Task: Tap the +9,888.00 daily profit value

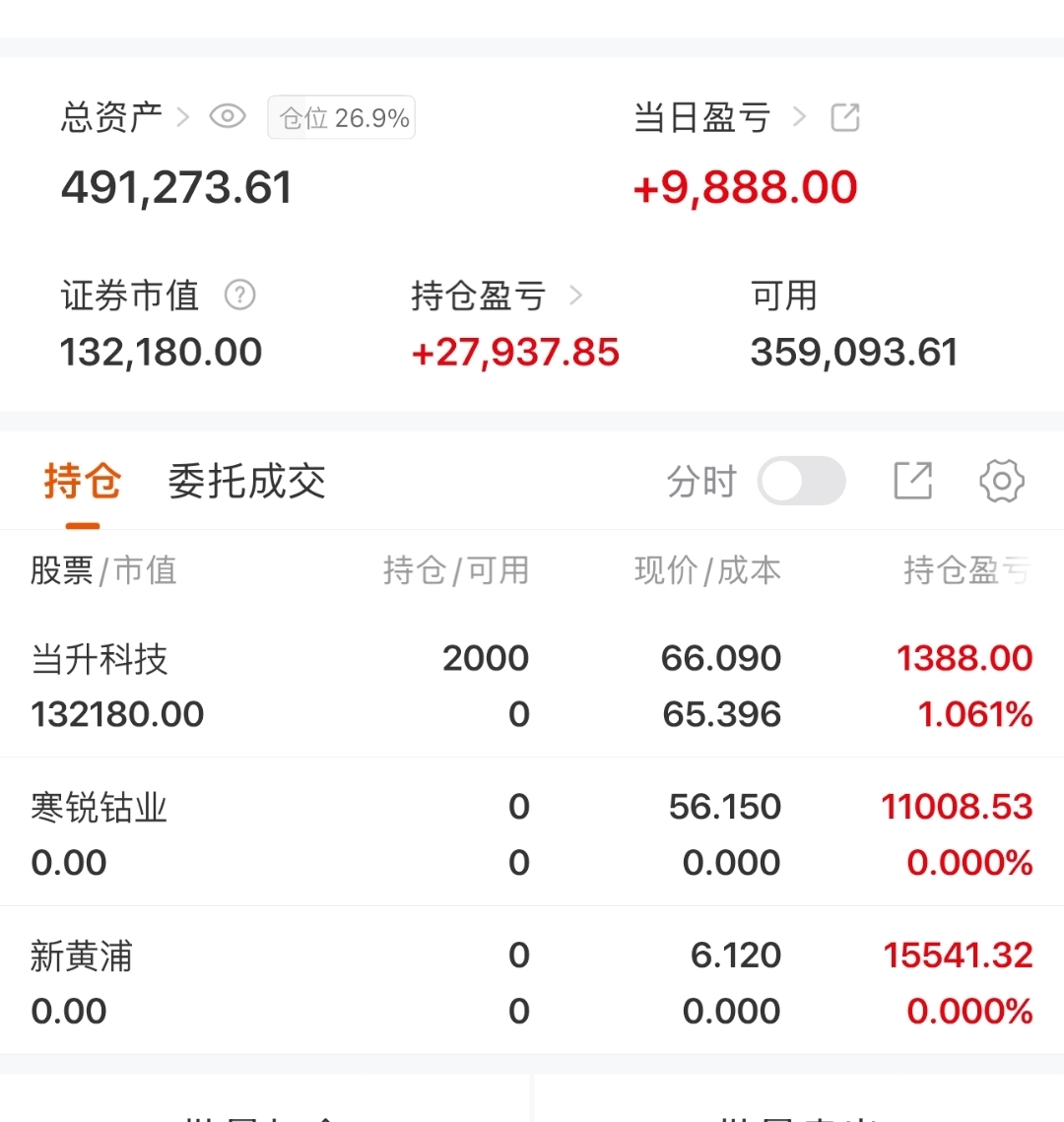Action: [745, 188]
